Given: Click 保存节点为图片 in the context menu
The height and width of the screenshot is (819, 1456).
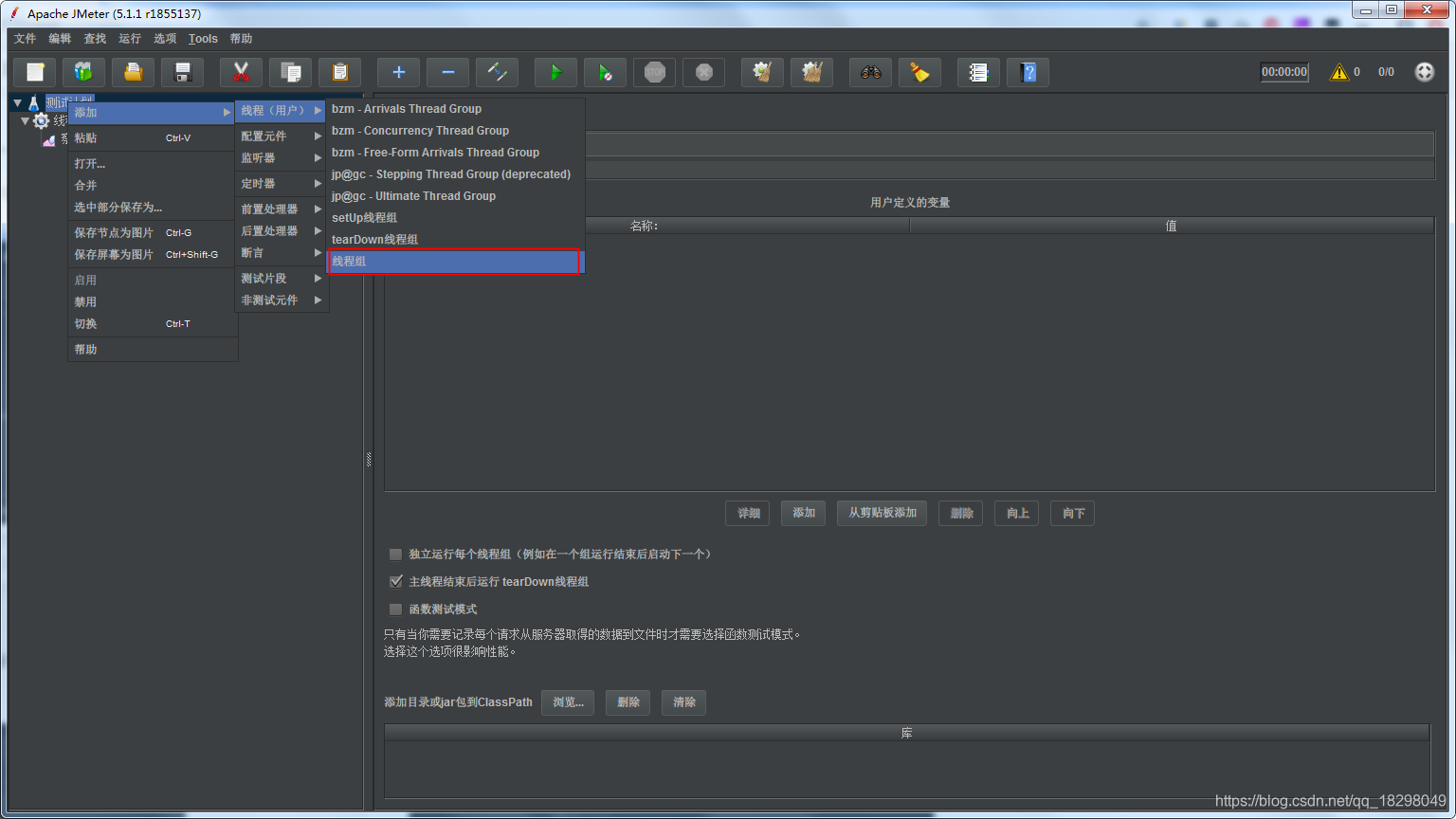Looking at the screenshot, I should (x=152, y=233).
